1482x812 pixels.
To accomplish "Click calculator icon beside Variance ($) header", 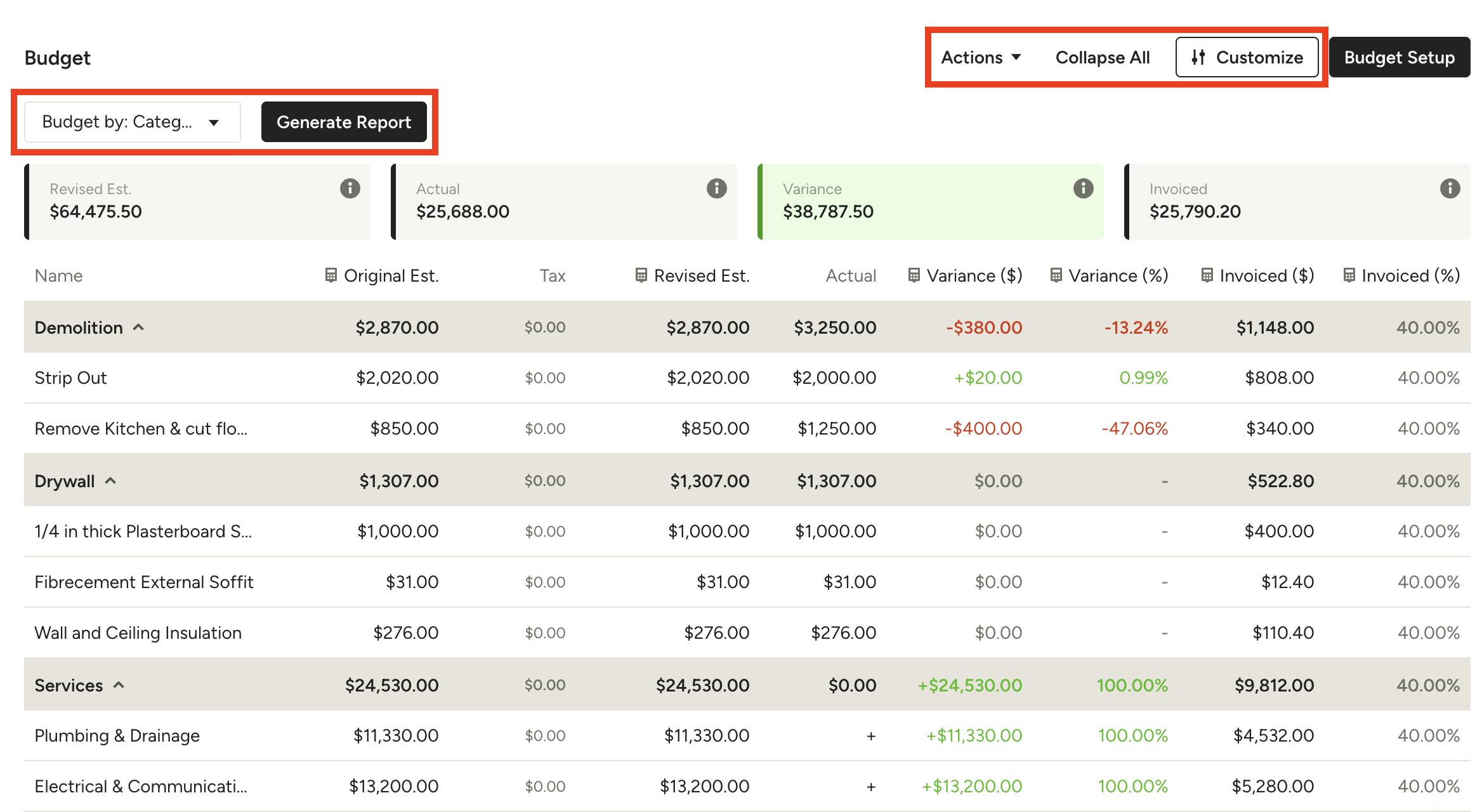I will [x=914, y=275].
